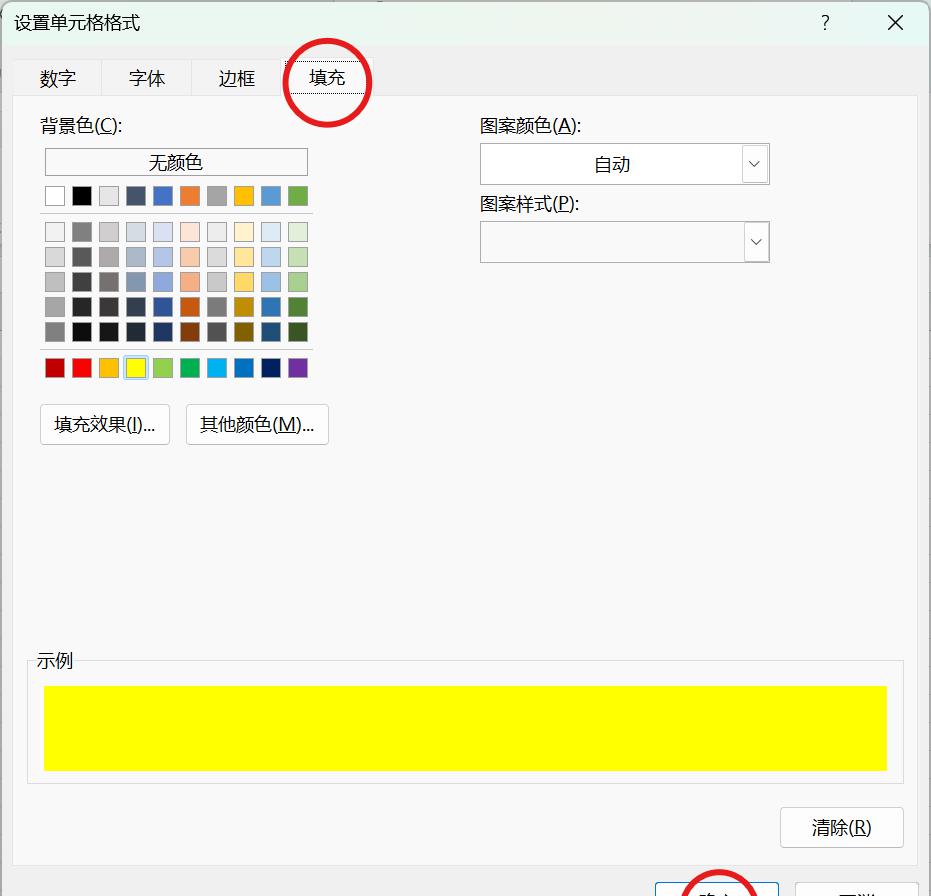Select the 填充 tab

(327, 77)
